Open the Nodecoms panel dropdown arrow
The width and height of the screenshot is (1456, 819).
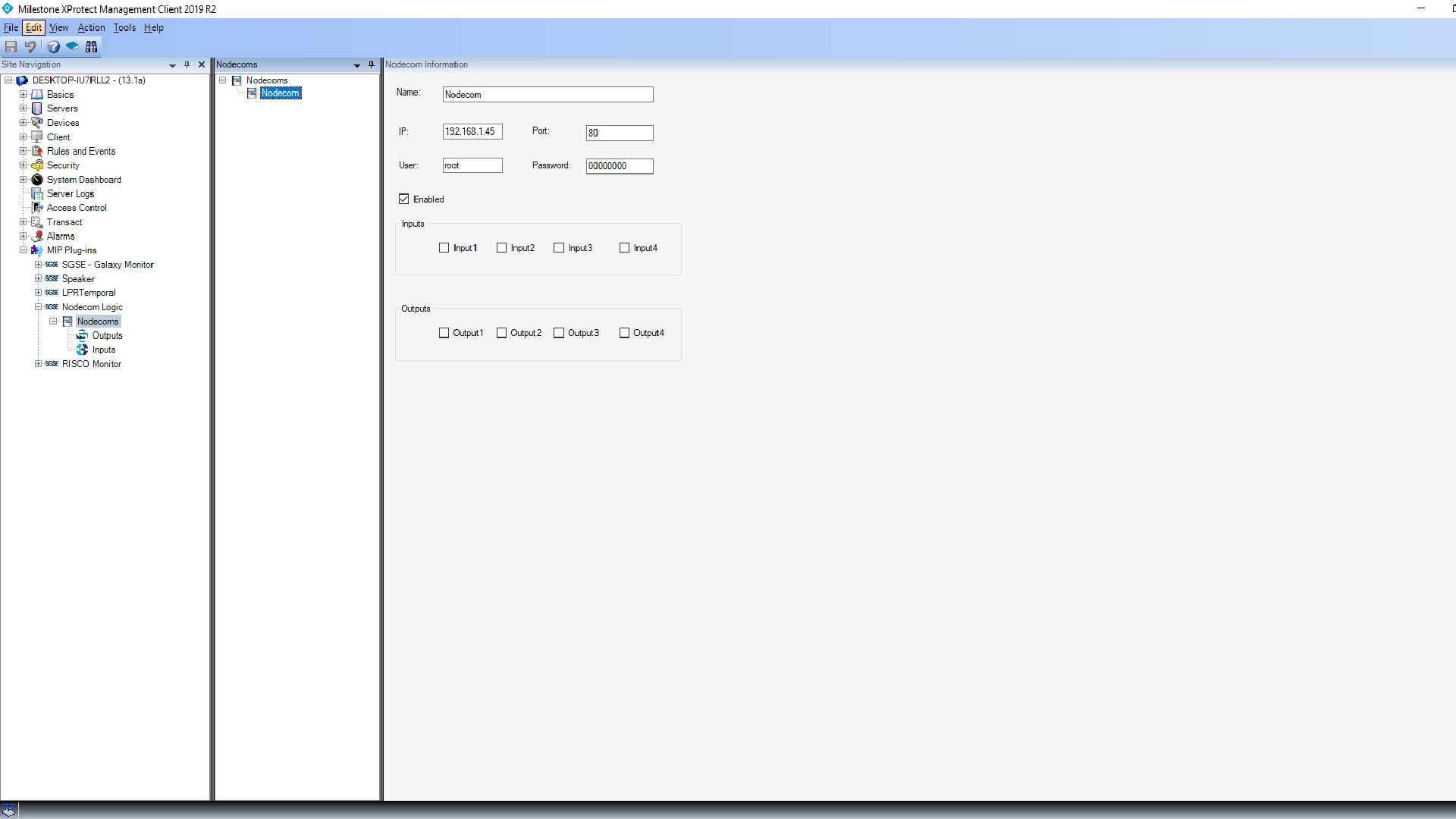tap(357, 65)
